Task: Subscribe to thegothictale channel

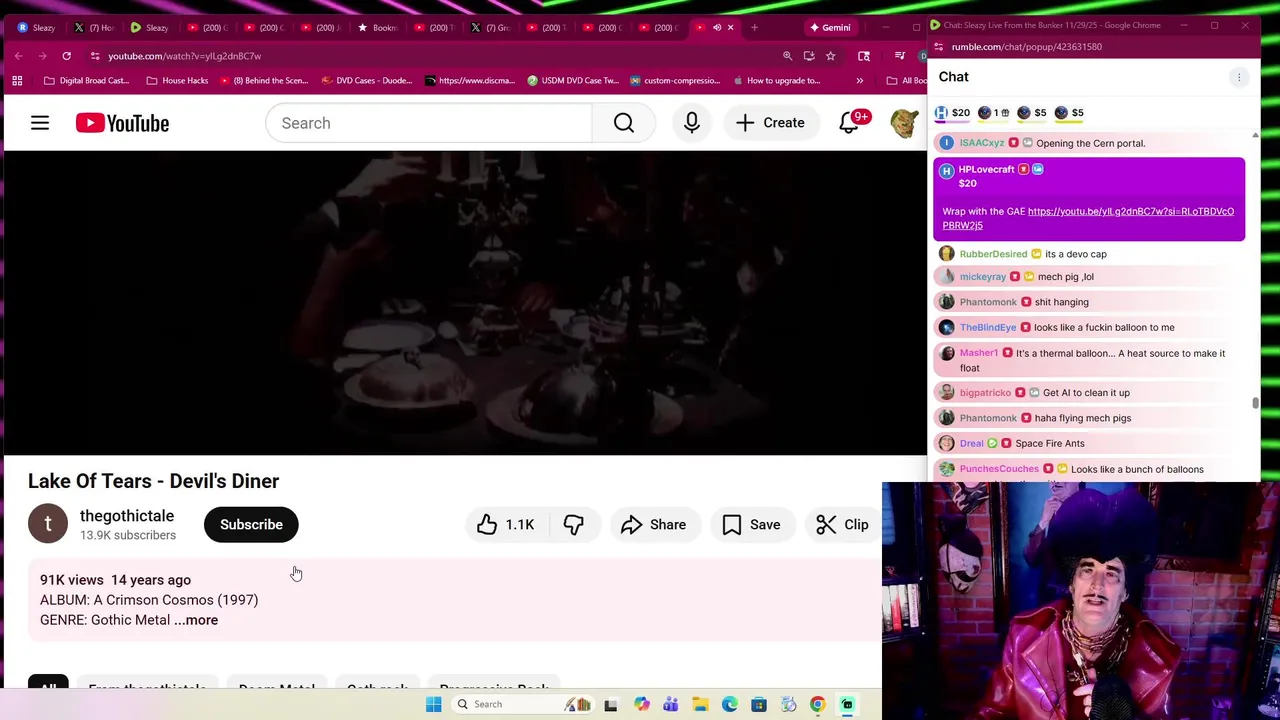Action: (251, 524)
